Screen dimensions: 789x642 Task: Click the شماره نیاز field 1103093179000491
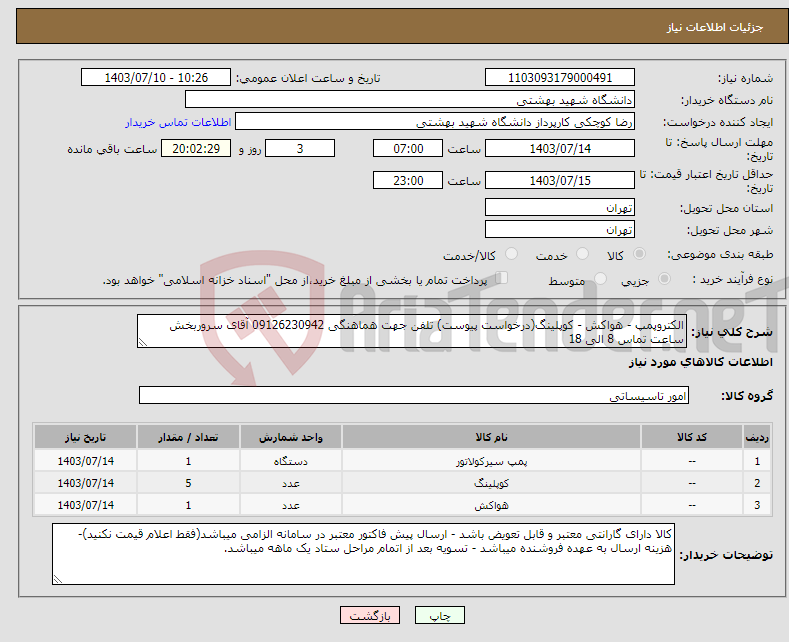click(560, 77)
